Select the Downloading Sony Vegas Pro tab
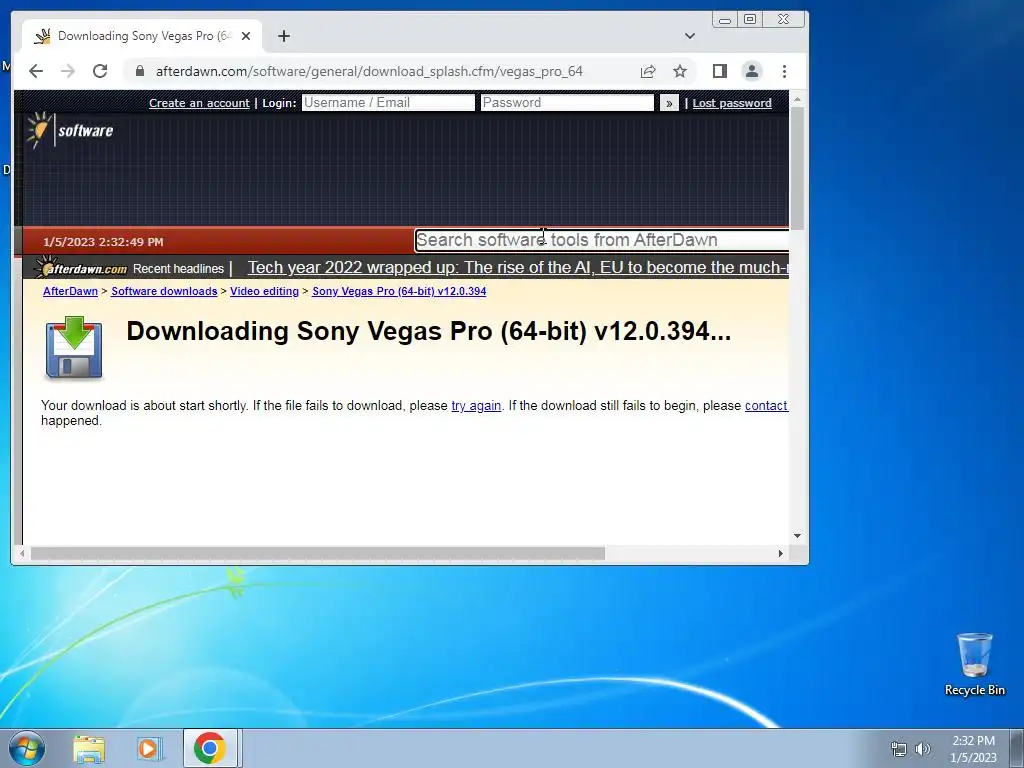 pos(142,36)
